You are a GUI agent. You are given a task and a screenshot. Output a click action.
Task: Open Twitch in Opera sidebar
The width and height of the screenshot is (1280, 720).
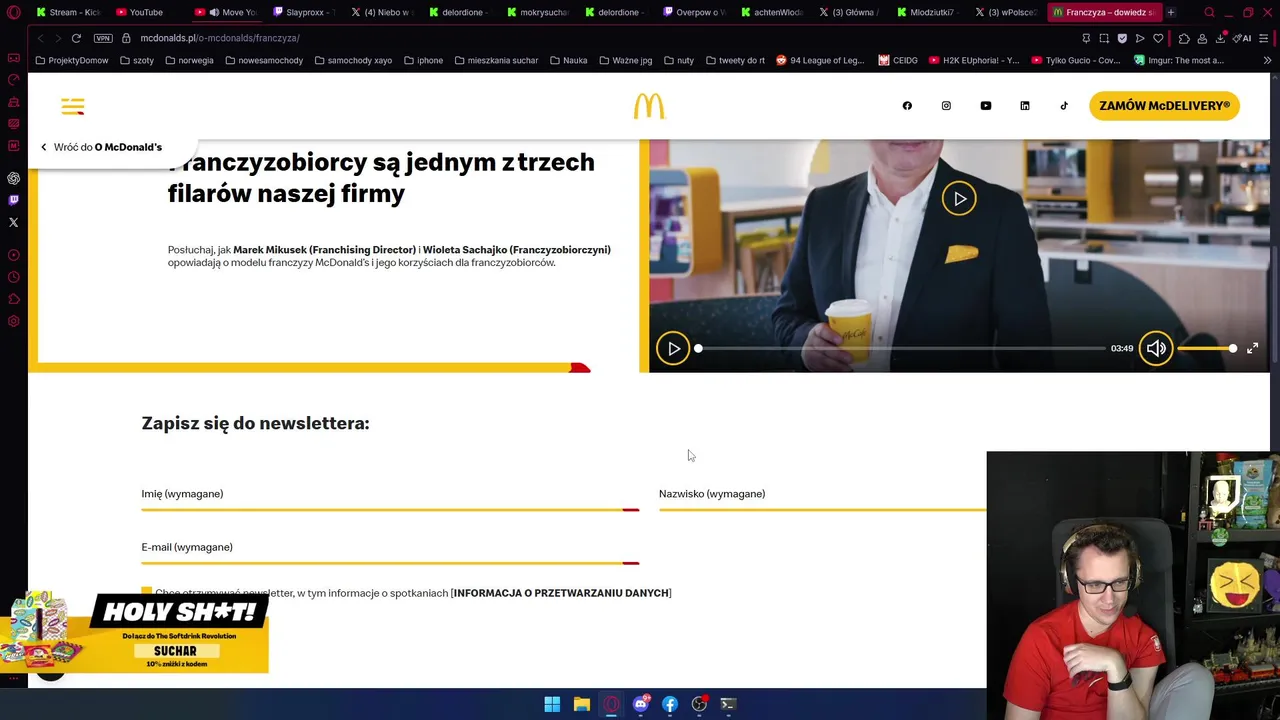click(13, 200)
